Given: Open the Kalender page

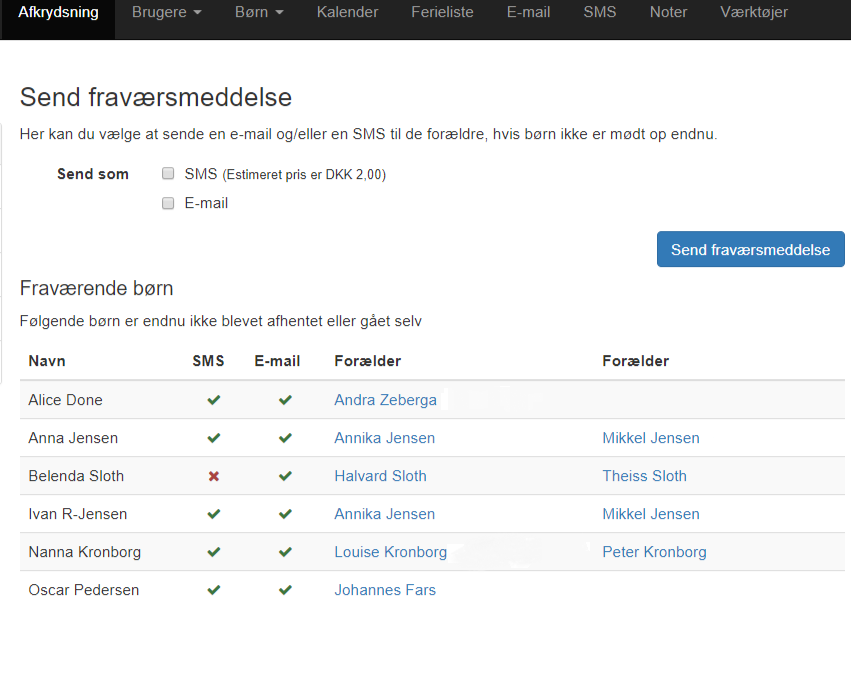Looking at the screenshot, I should pos(347,12).
